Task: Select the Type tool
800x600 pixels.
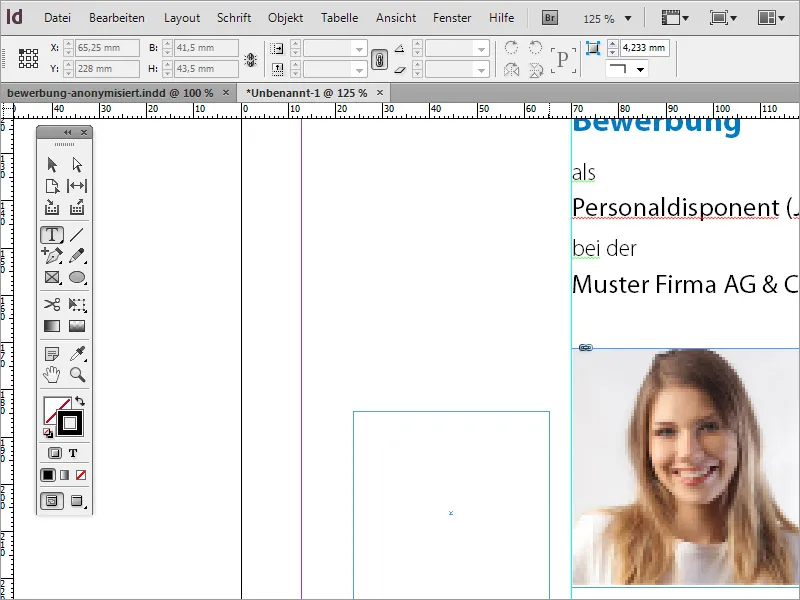Action: pos(51,233)
